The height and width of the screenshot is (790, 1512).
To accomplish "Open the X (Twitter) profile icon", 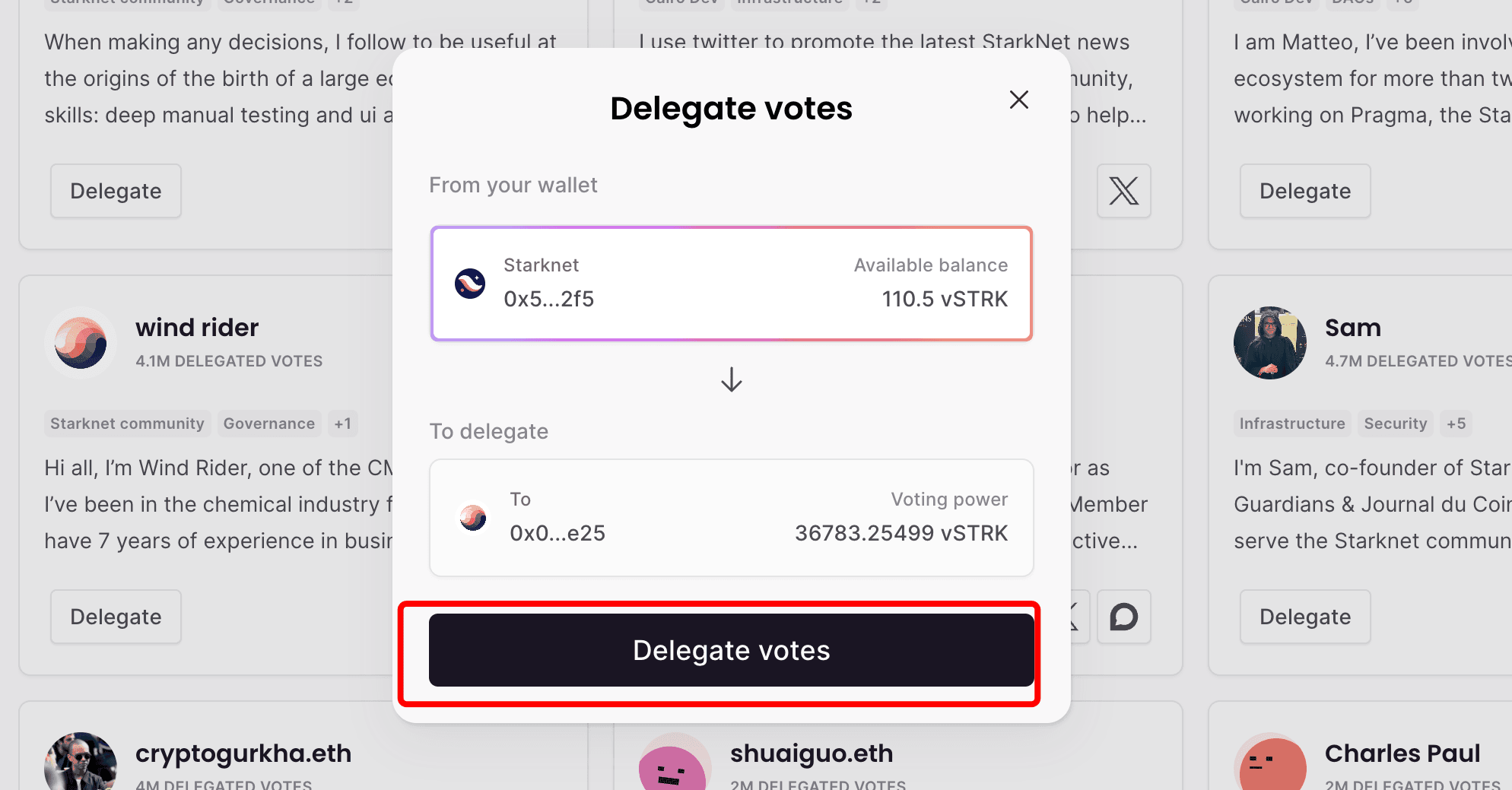I will pyautogui.click(x=1123, y=191).
